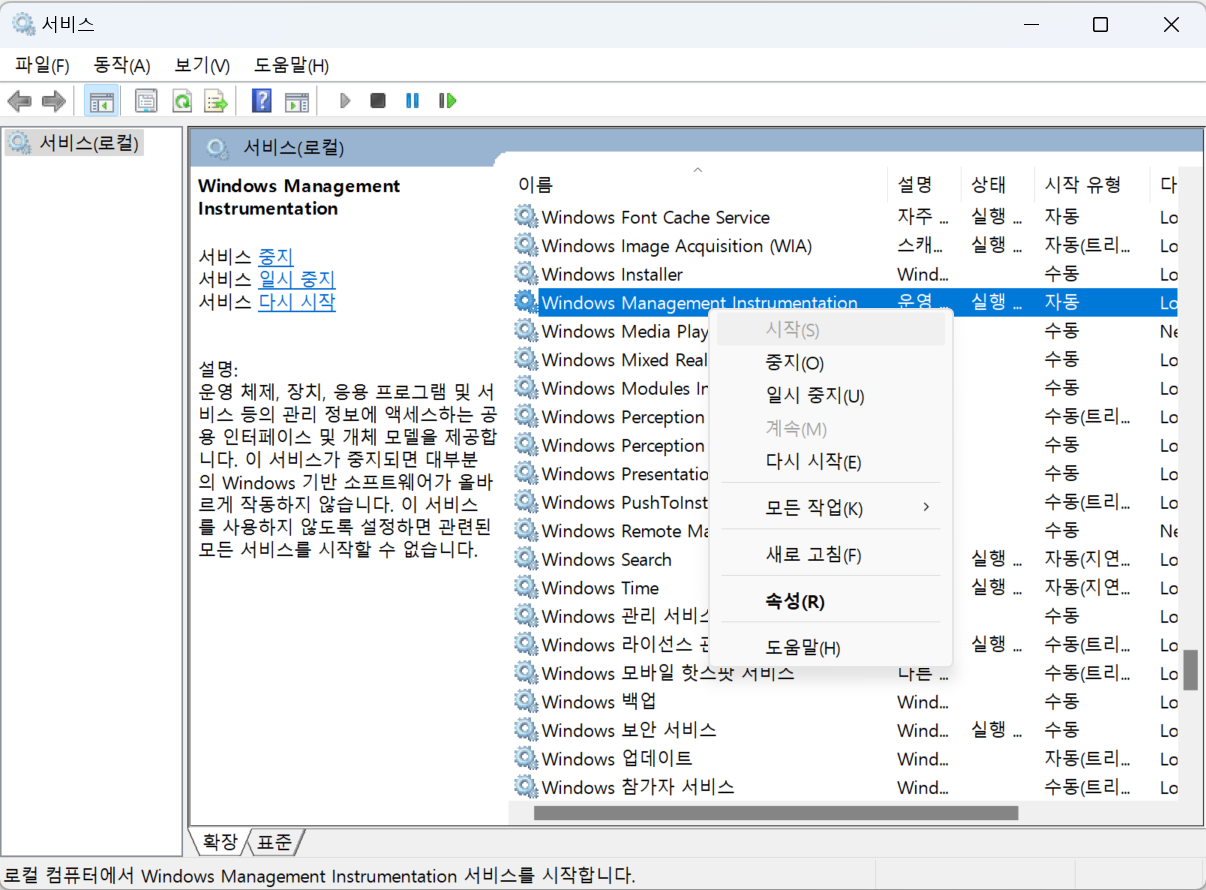Select Windows Installer name text
Image resolution: width=1206 pixels, height=890 pixels.
612,274
